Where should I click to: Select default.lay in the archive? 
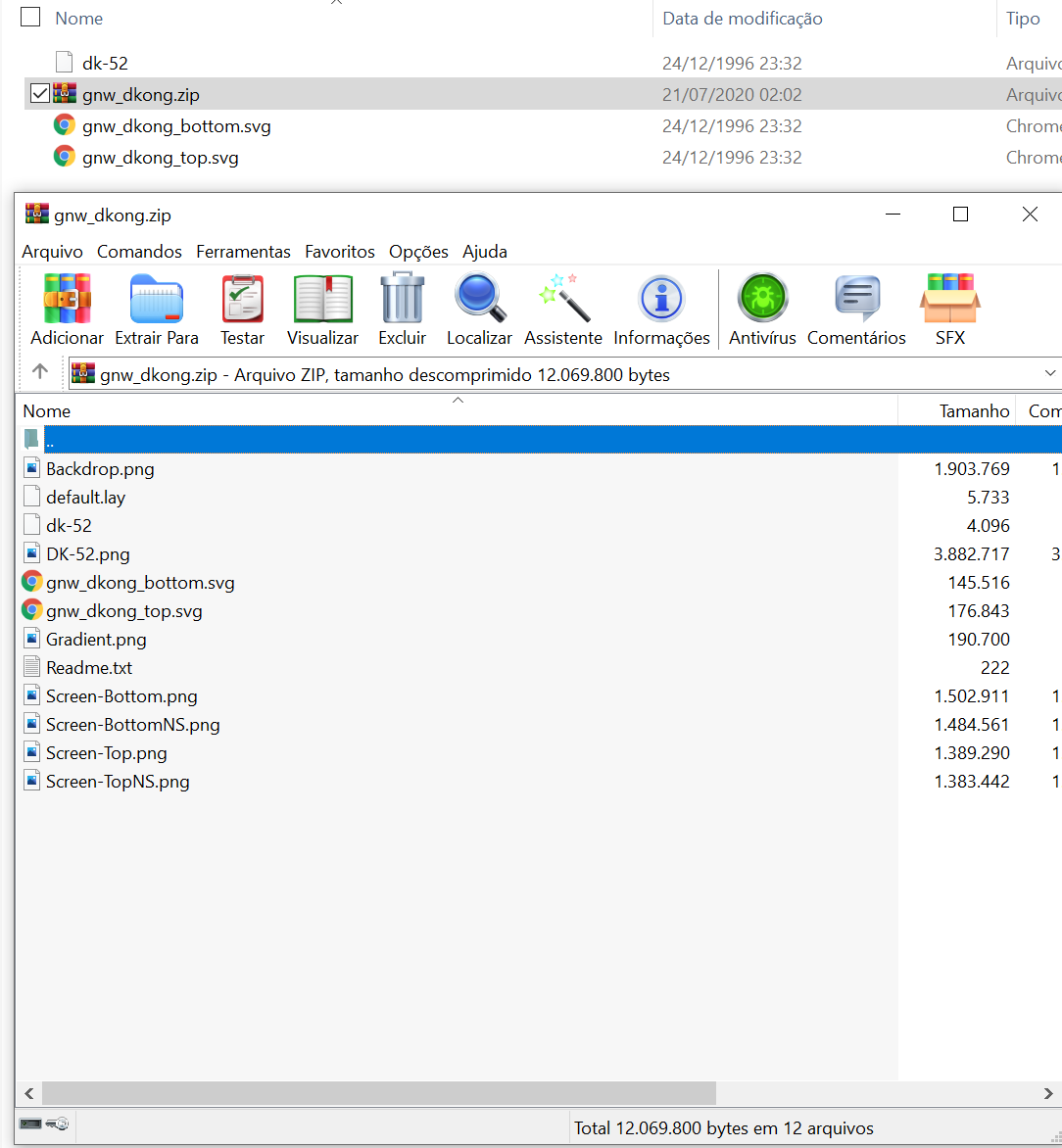point(85,498)
